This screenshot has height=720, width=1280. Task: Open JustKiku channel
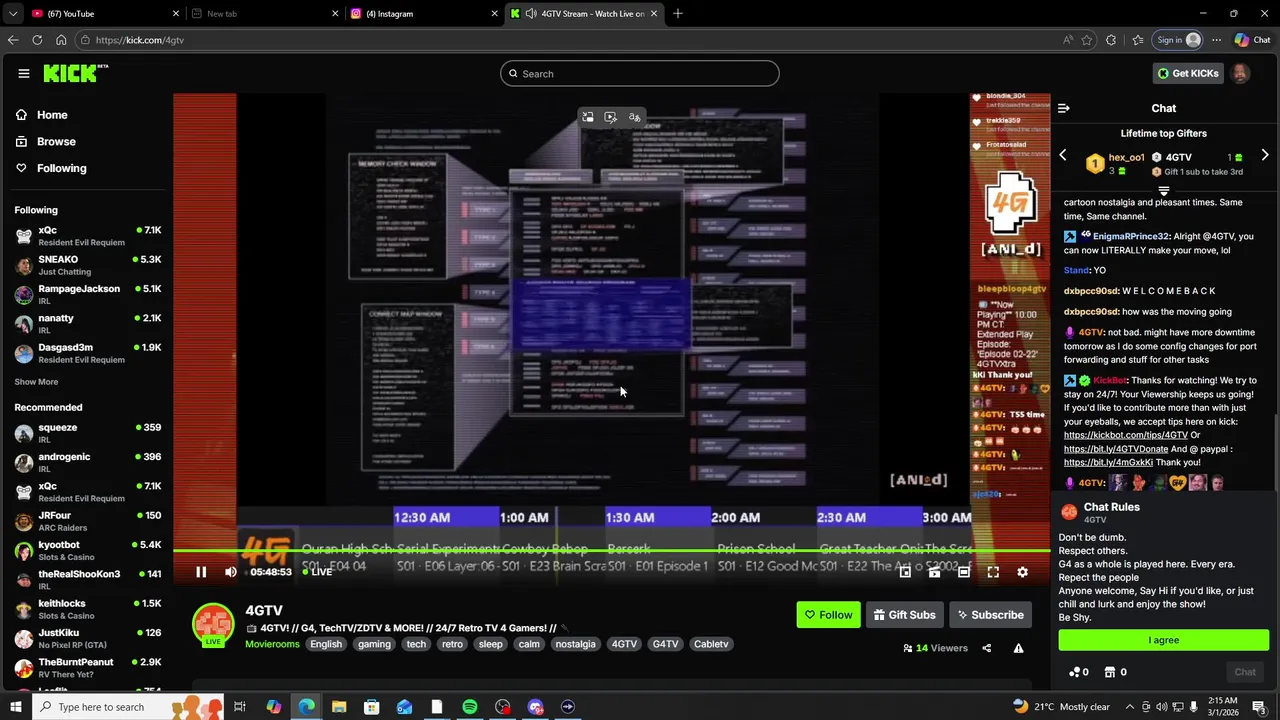tap(86, 638)
